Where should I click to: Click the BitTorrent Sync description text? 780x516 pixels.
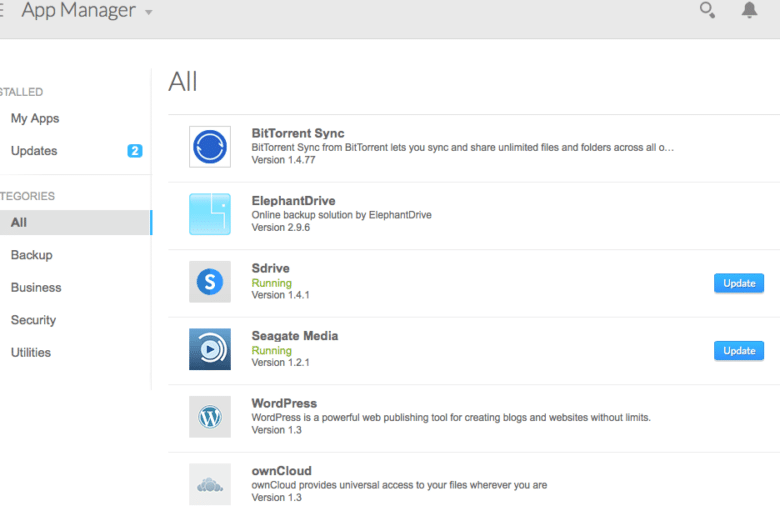(463, 147)
